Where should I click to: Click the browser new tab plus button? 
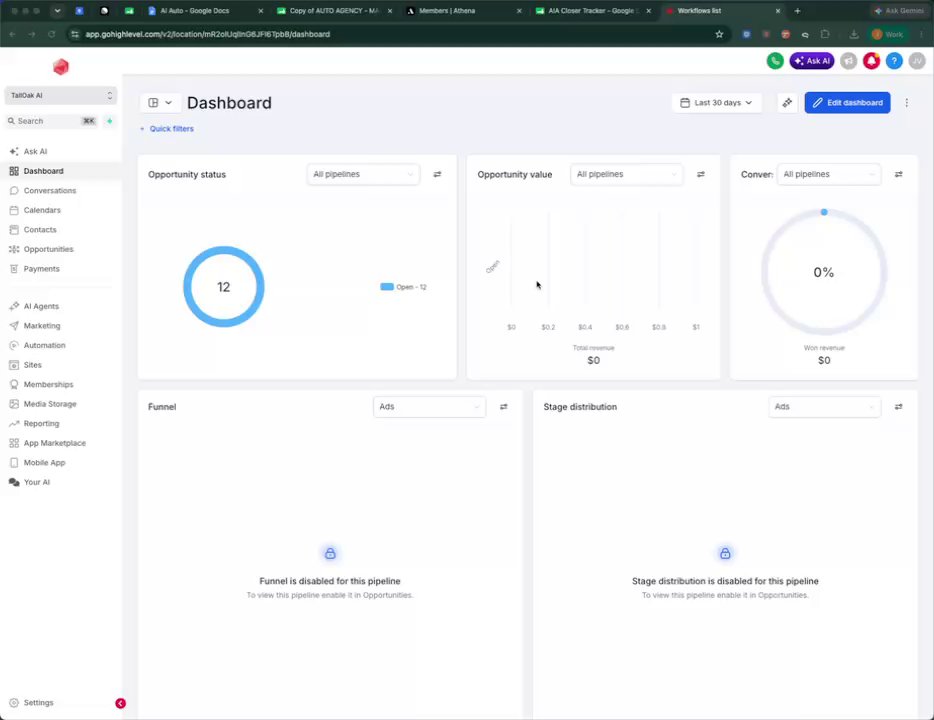[x=797, y=11]
